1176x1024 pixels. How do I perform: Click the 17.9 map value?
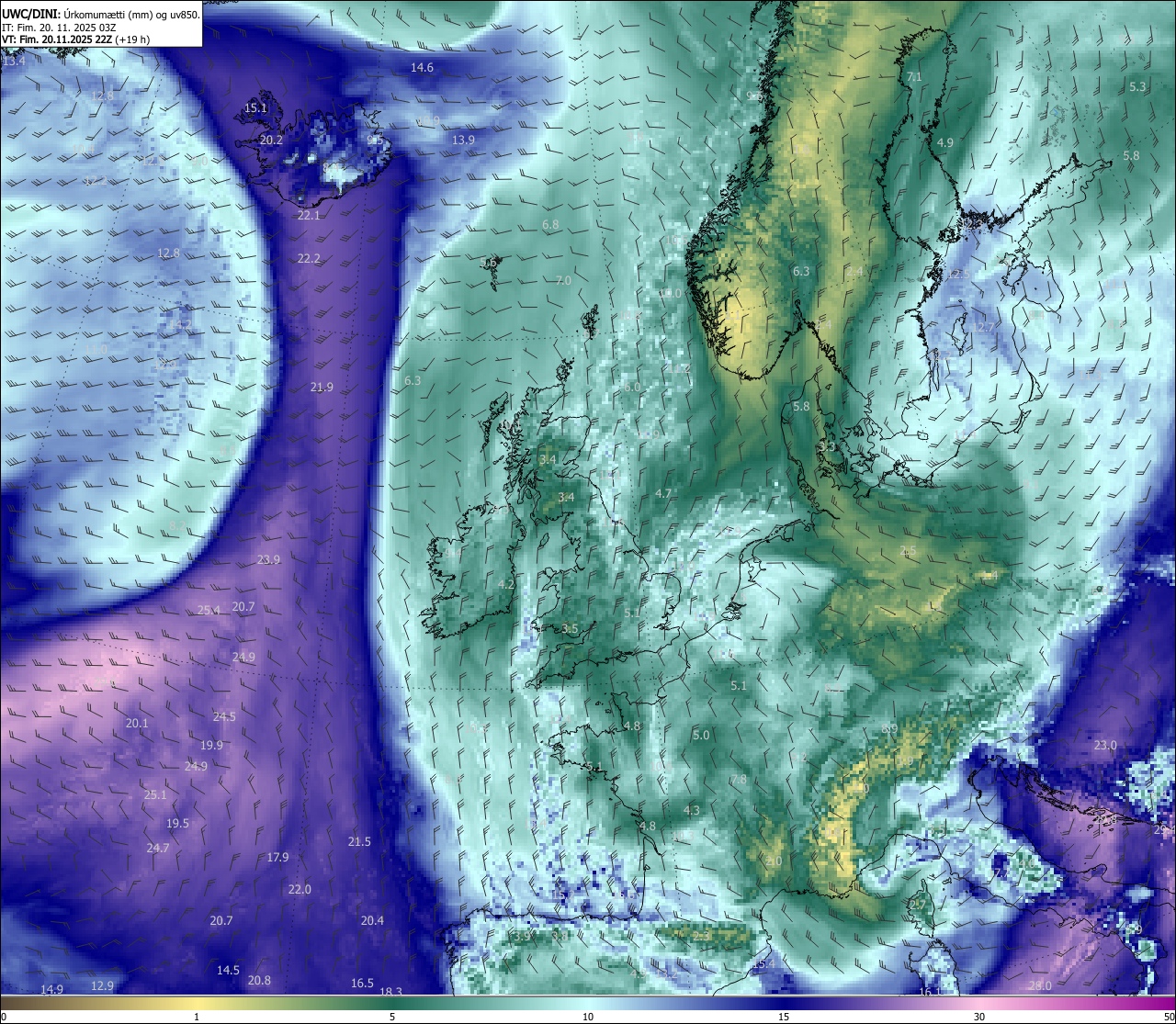click(277, 858)
